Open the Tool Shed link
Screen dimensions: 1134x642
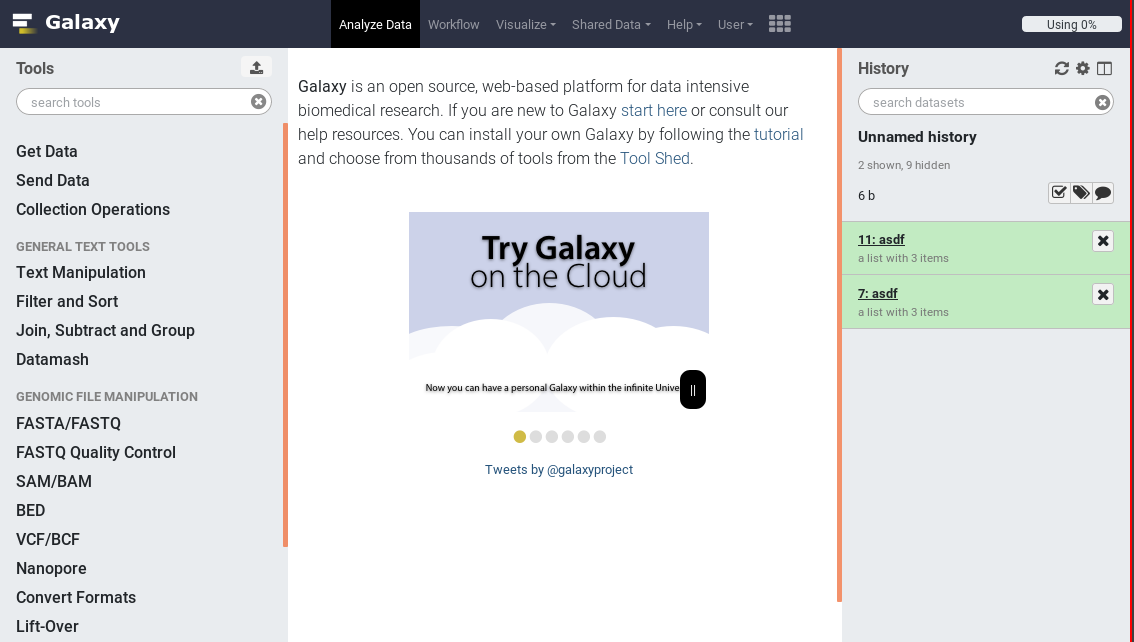pyautogui.click(x=654, y=158)
